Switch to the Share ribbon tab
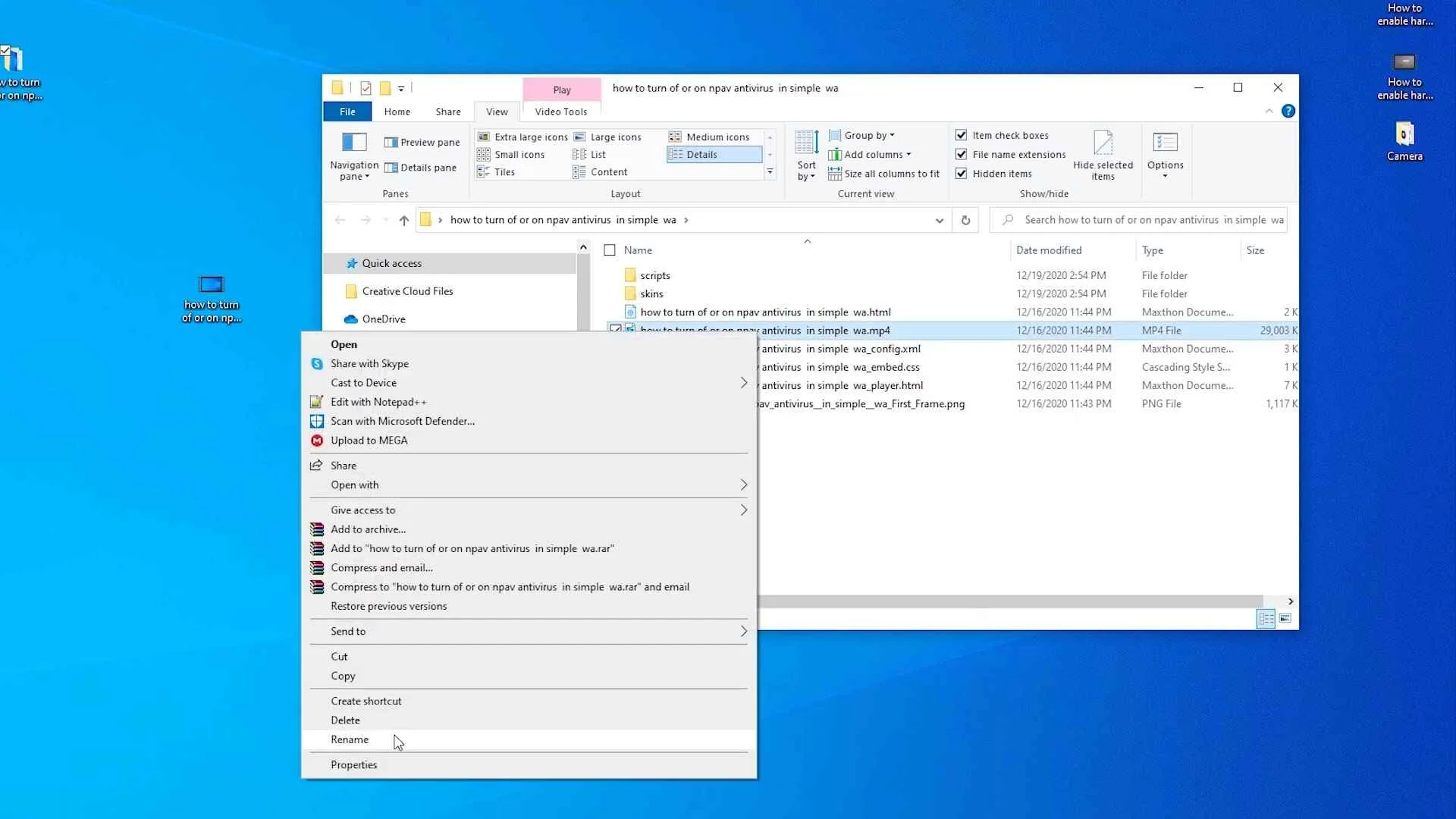This screenshot has width=1456, height=819. tap(447, 111)
